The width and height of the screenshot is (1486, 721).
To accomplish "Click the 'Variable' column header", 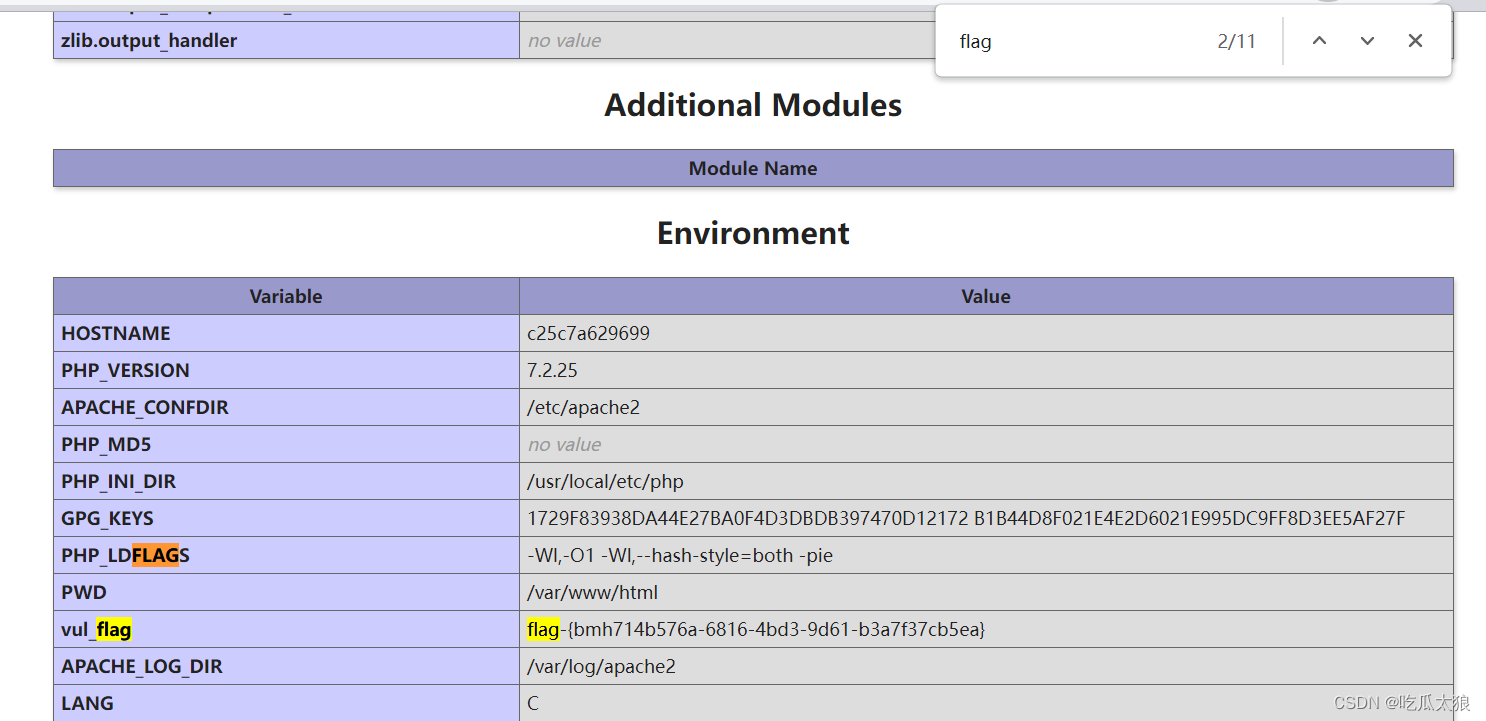I will pyautogui.click(x=286, y=296).
